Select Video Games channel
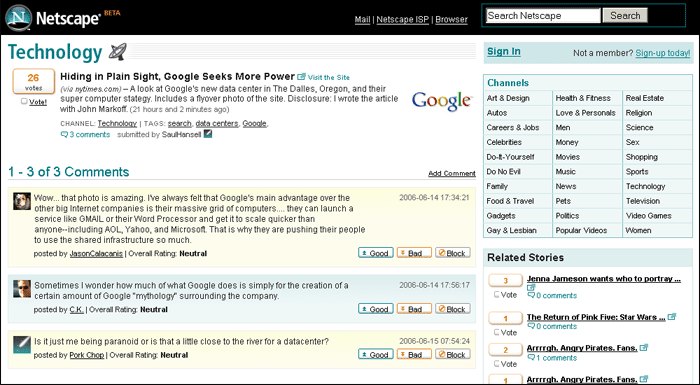 pyautogui.click(x=648, y=216)
